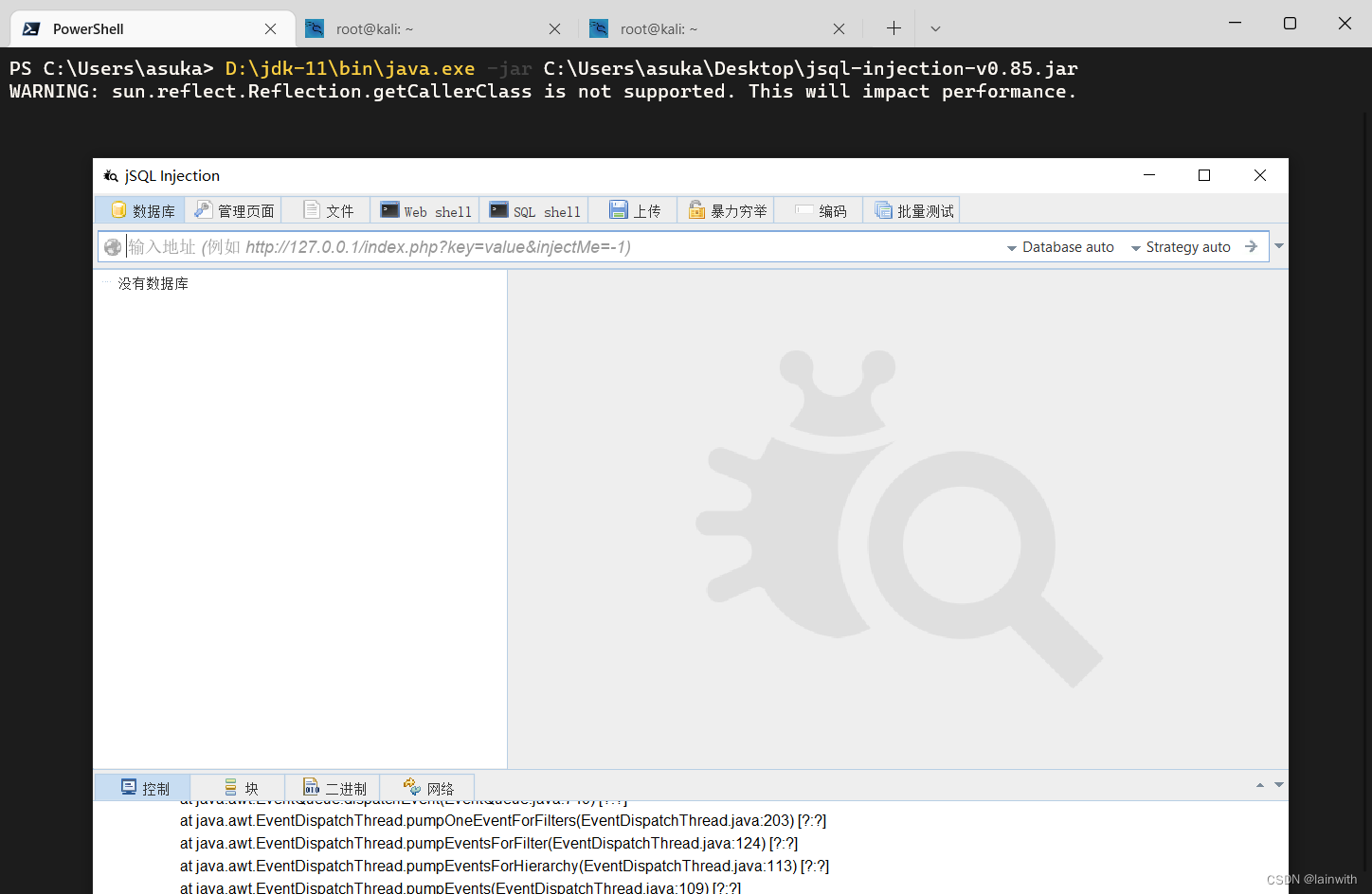Click the floppy disk icon beside 上传
This screenshot has height=894, width=1372.
pos(618,210)
